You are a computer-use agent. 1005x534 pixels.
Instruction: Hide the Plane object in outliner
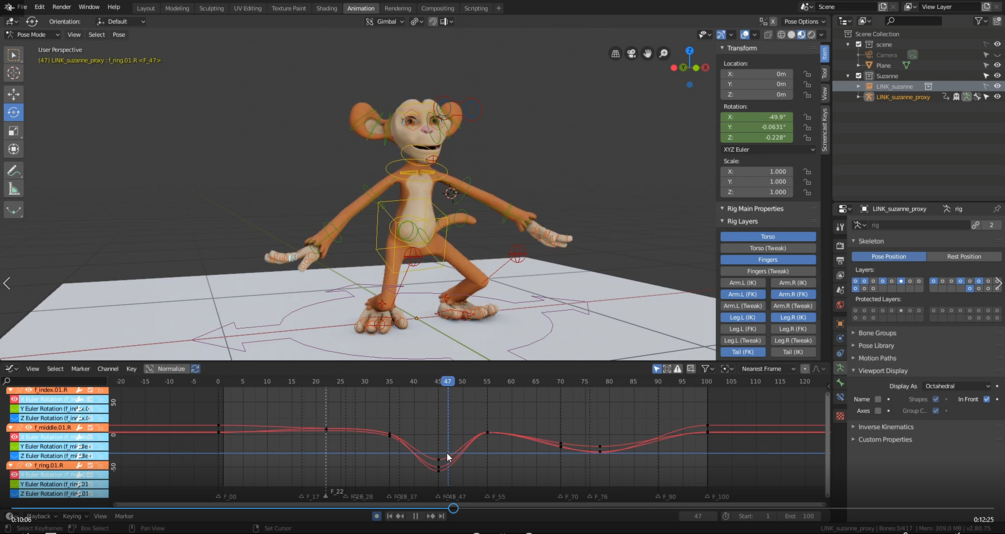(x=997, y=65)
